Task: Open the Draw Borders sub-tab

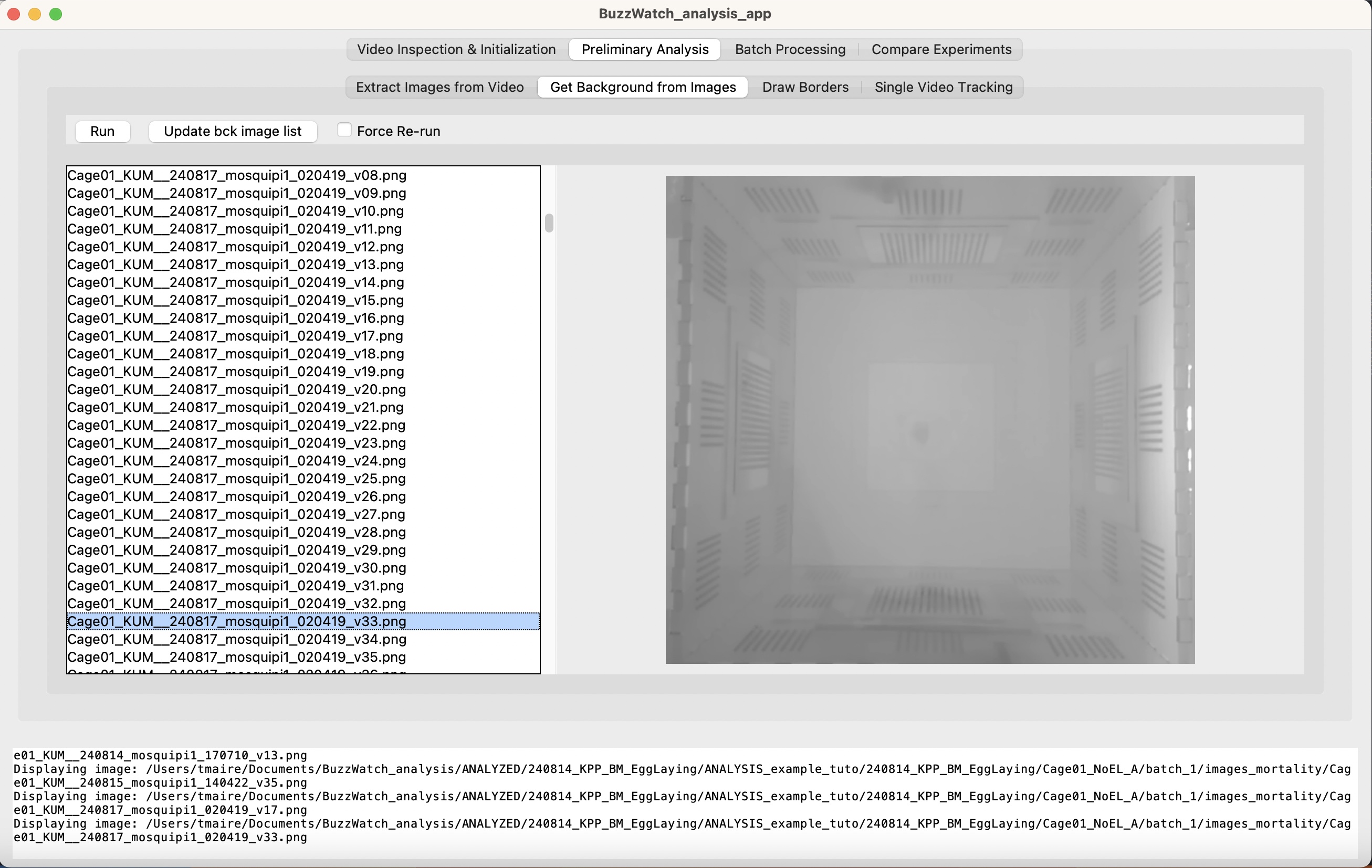Action: click(805, 87)
